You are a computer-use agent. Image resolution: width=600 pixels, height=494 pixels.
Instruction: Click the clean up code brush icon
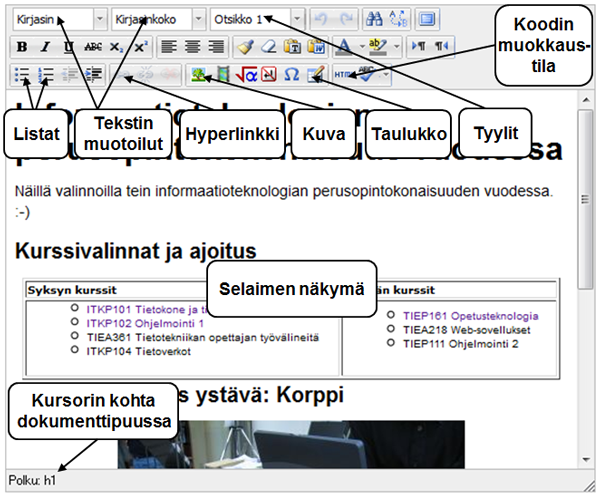click(x=245, y=47)
